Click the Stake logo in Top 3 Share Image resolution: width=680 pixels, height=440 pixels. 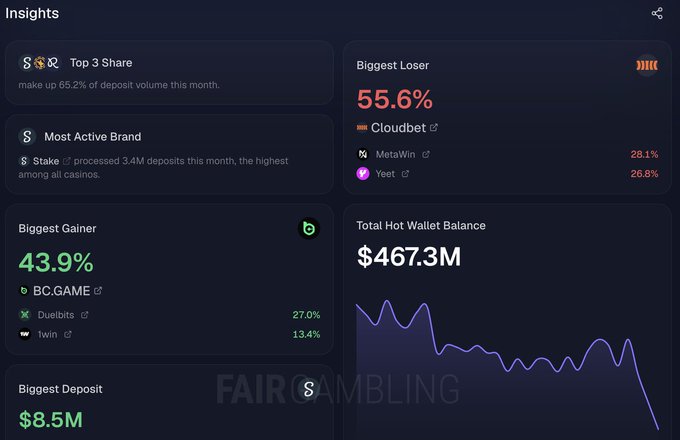[27, 63]
